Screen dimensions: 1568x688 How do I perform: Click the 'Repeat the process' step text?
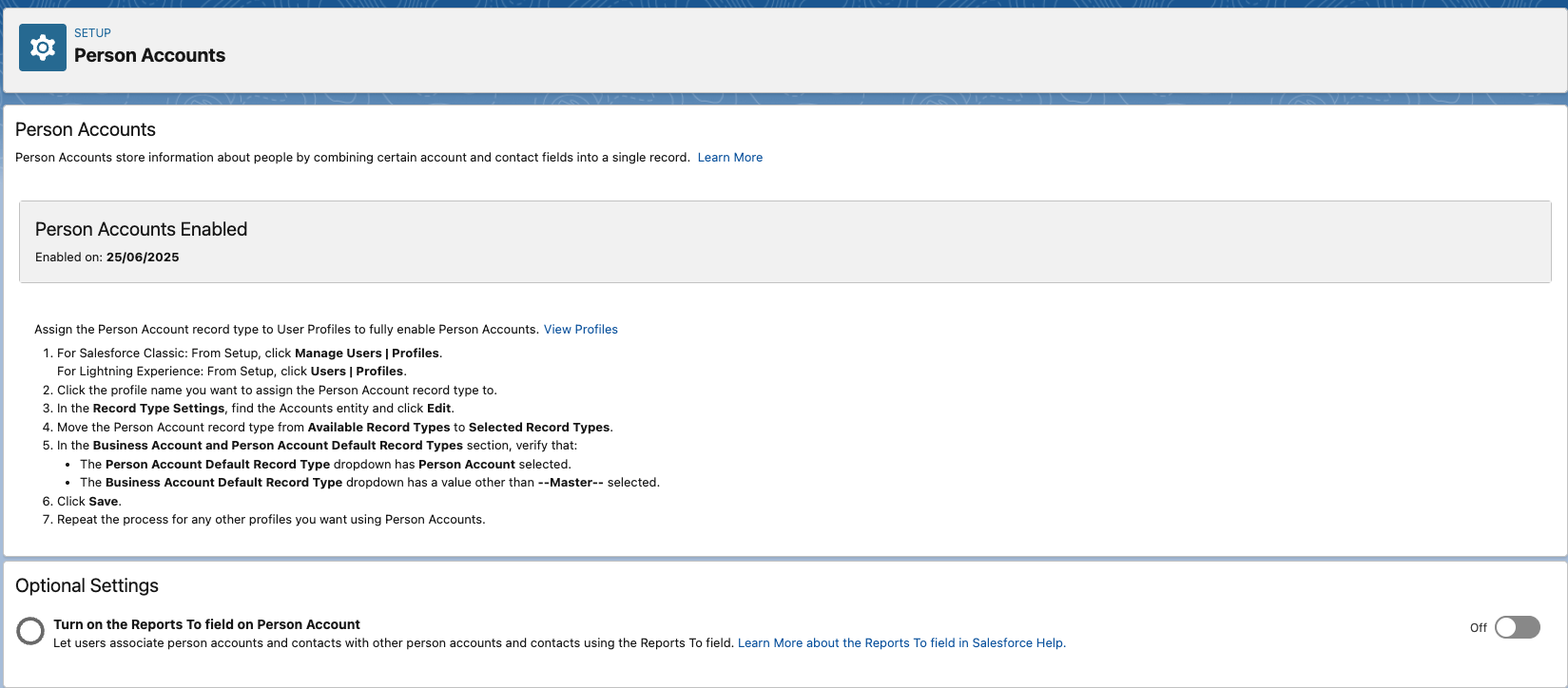(271, 520)
